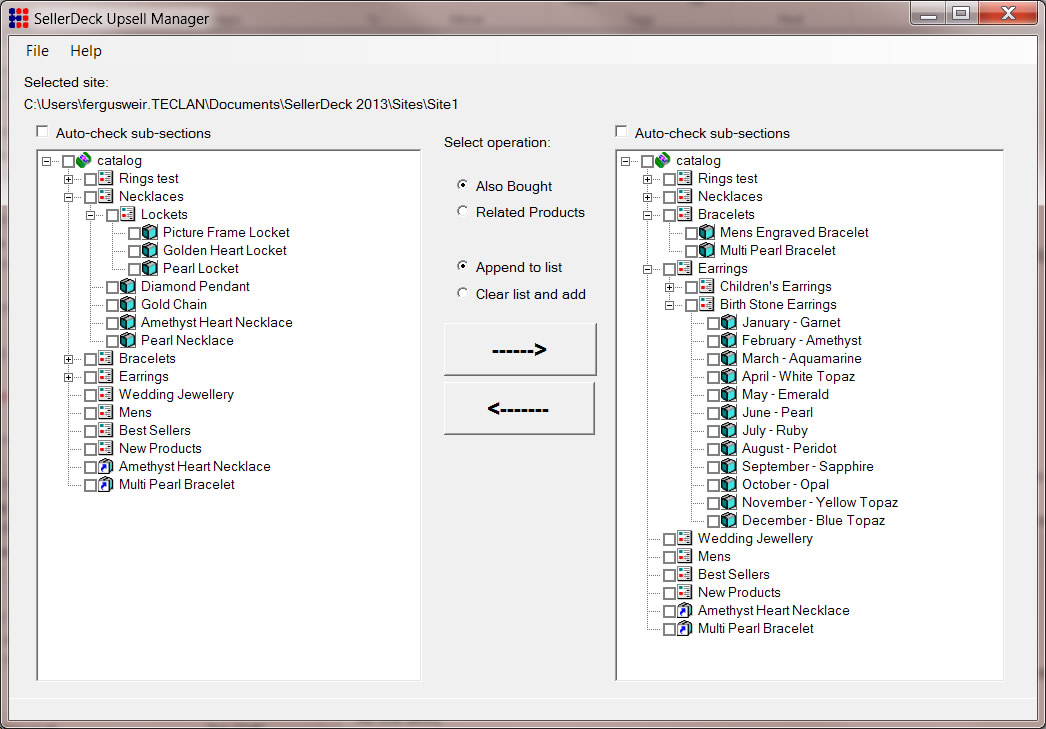Open the Help menu
The height and width of the screenshot is (729, 1046).
click(x=86, y=51)
